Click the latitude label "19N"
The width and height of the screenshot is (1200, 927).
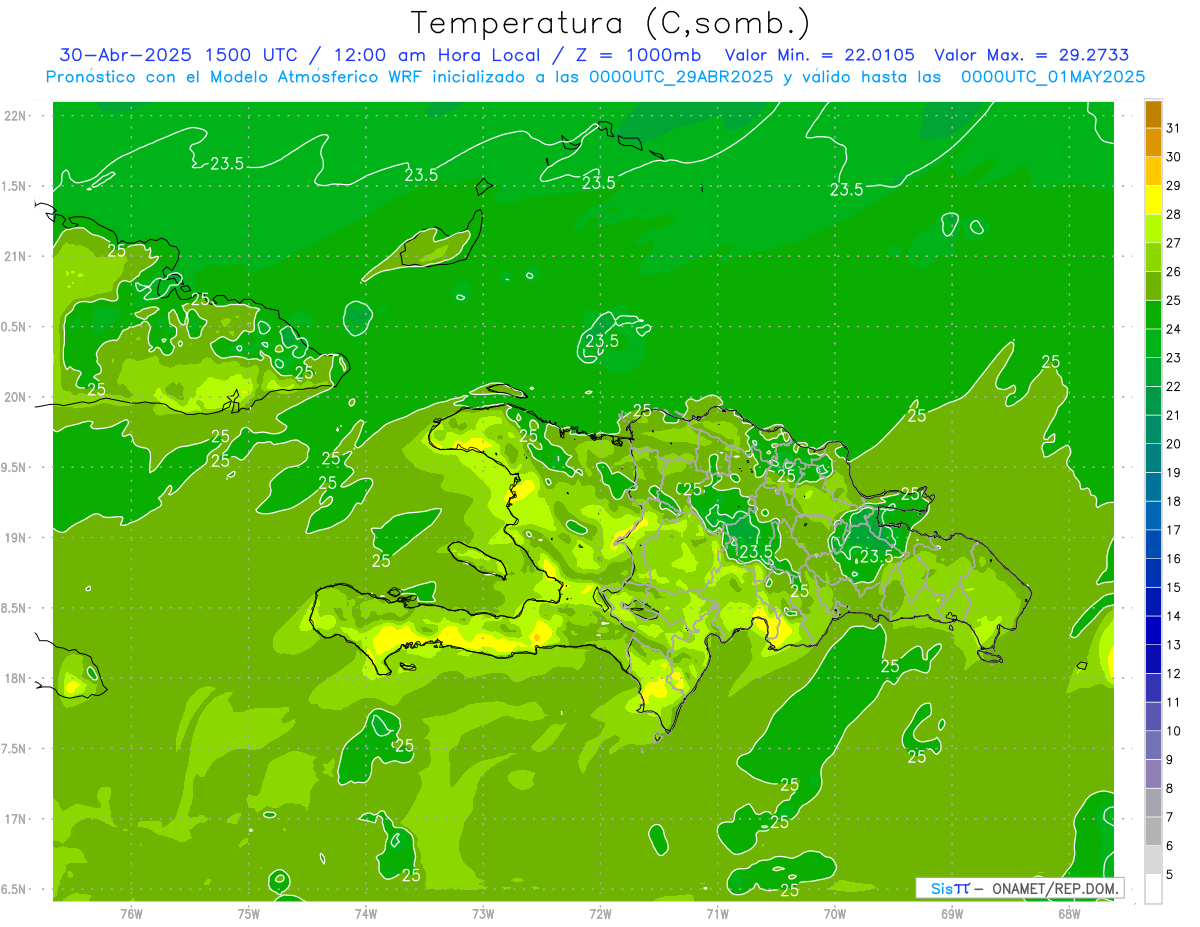click(x=15, y=538)
